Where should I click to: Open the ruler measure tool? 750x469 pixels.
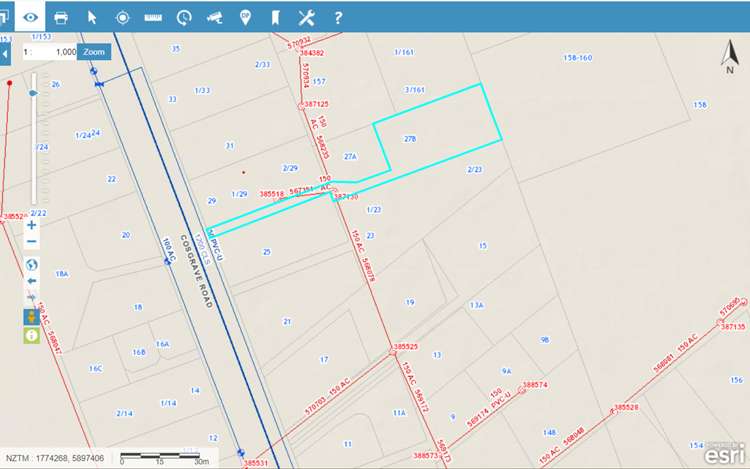click(x=153, y=17)
